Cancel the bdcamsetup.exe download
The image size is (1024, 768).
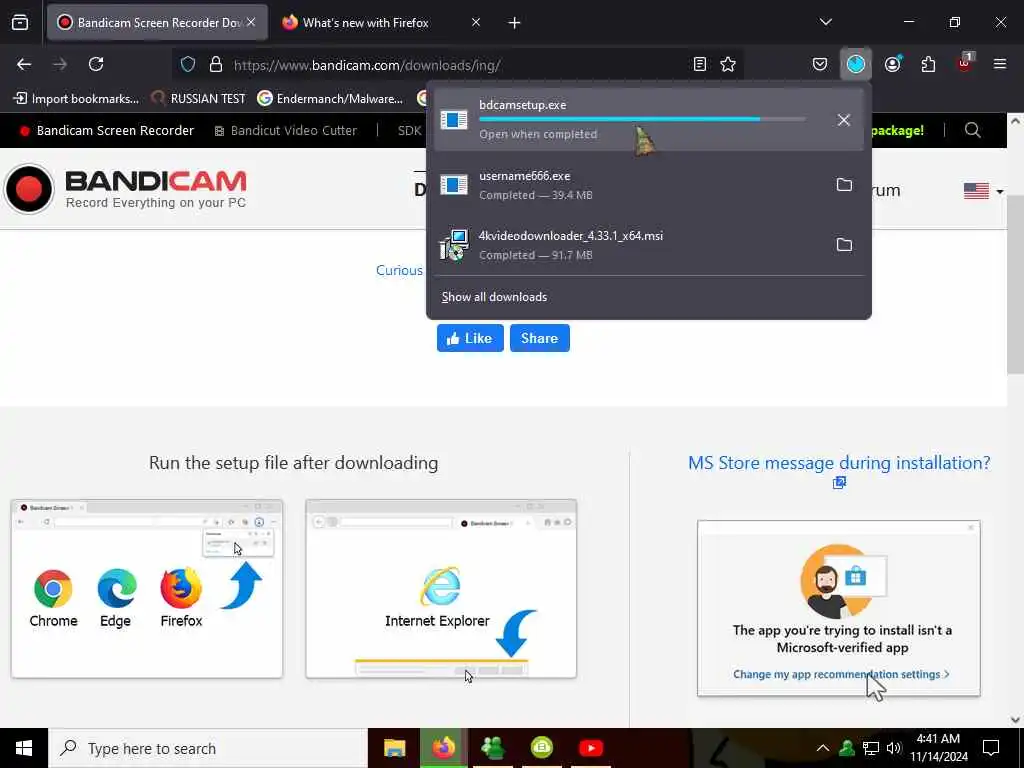pos(843,120)
